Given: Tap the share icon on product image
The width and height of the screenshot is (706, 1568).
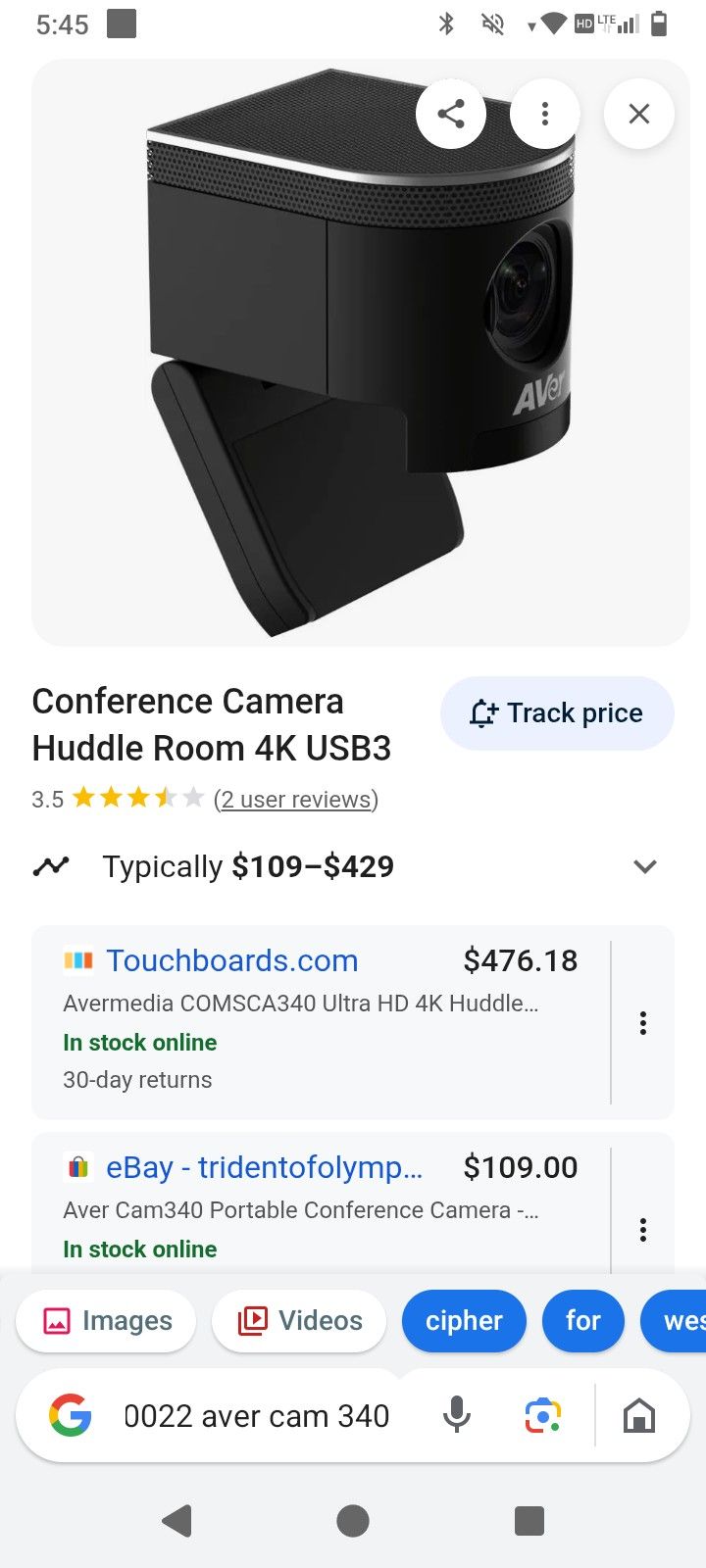Looking at the screenshot, I should 451,114.
